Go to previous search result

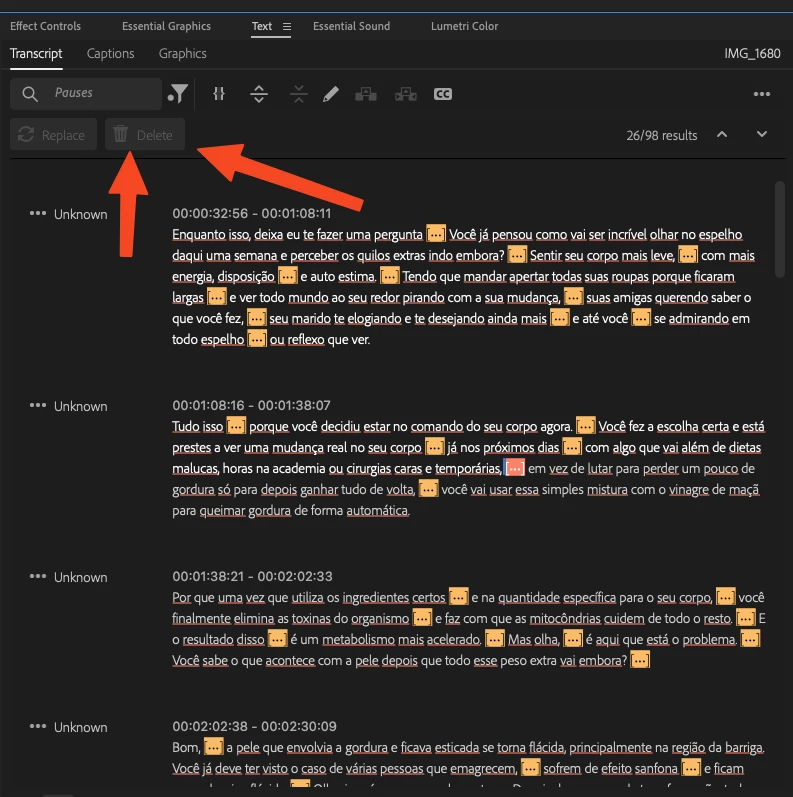722,135
